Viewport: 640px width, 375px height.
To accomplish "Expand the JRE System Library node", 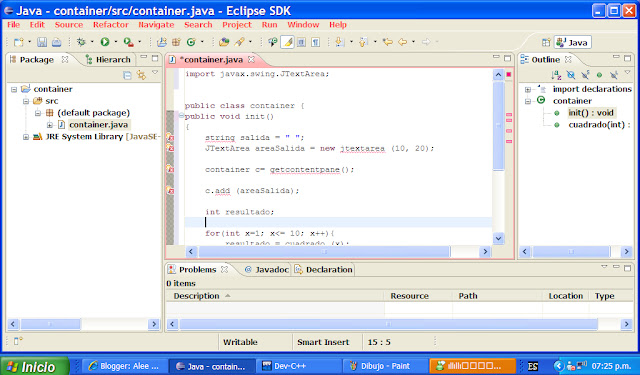I will [26, 137].
